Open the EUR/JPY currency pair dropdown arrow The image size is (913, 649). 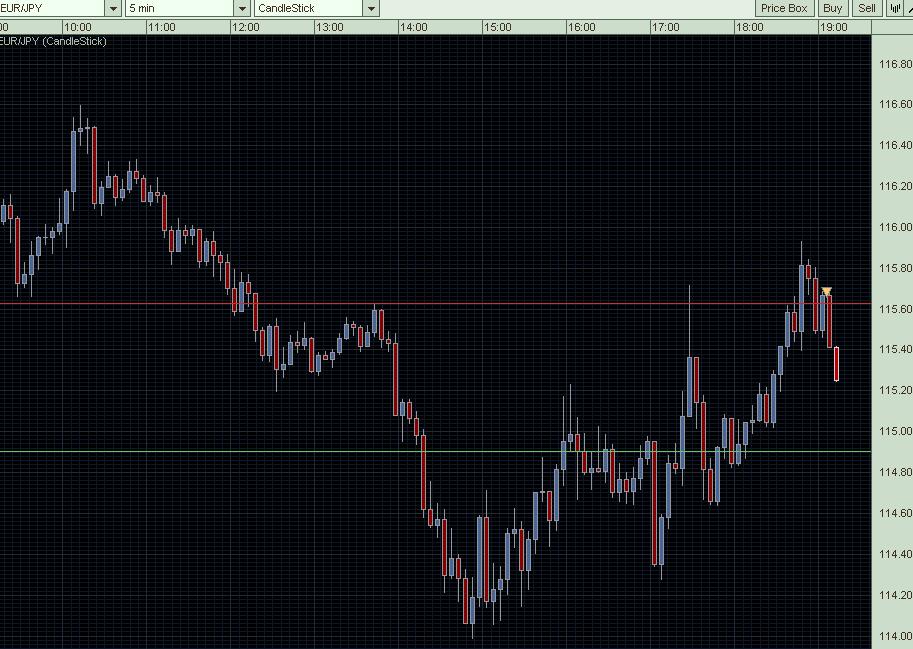113,8
